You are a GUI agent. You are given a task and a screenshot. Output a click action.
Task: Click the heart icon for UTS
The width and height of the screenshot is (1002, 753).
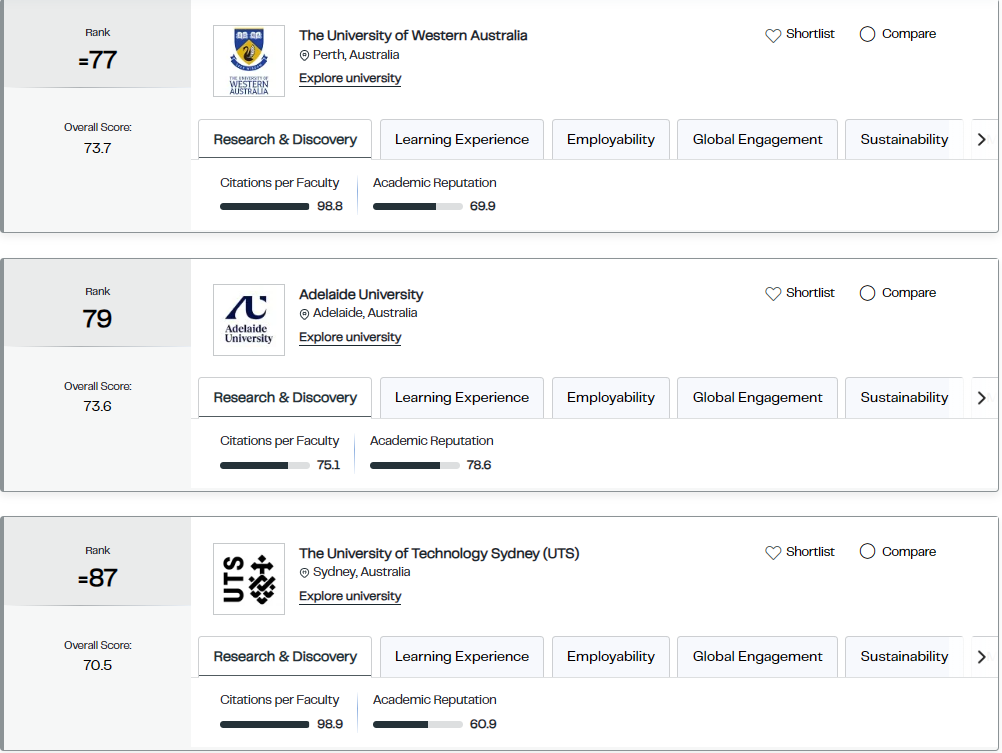(x=773, y=552)
